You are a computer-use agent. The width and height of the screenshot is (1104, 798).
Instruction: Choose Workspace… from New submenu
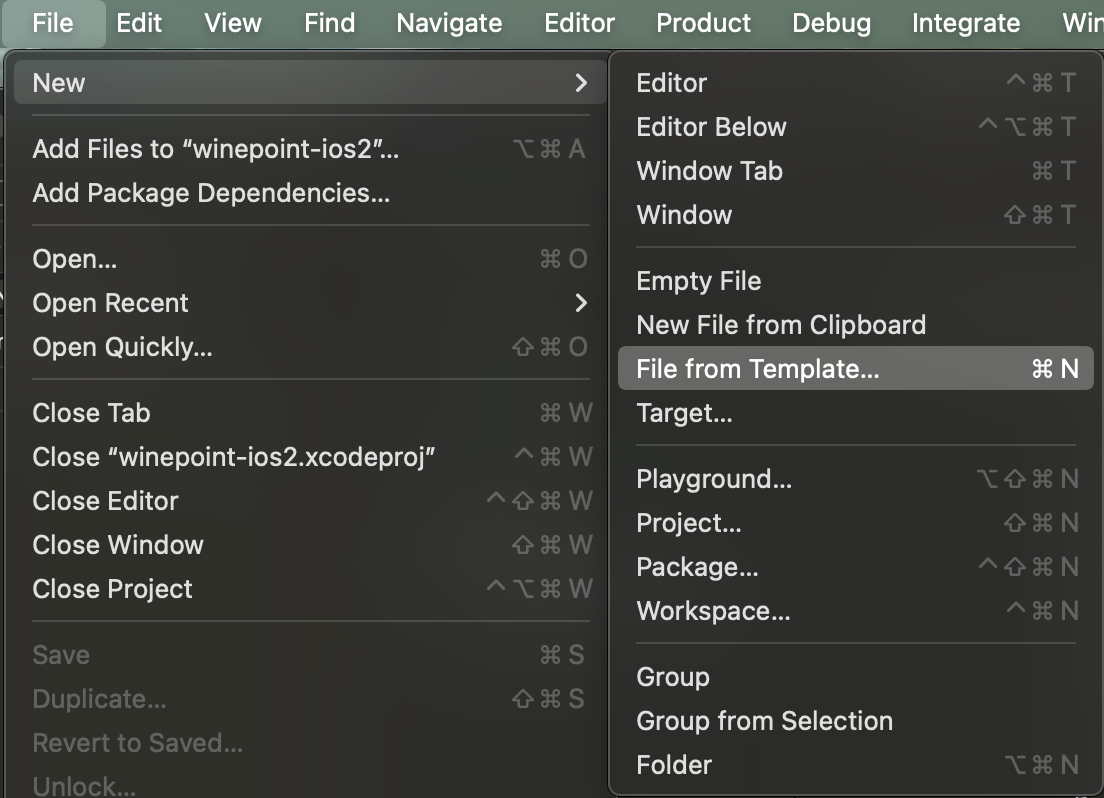pos(713,611)
